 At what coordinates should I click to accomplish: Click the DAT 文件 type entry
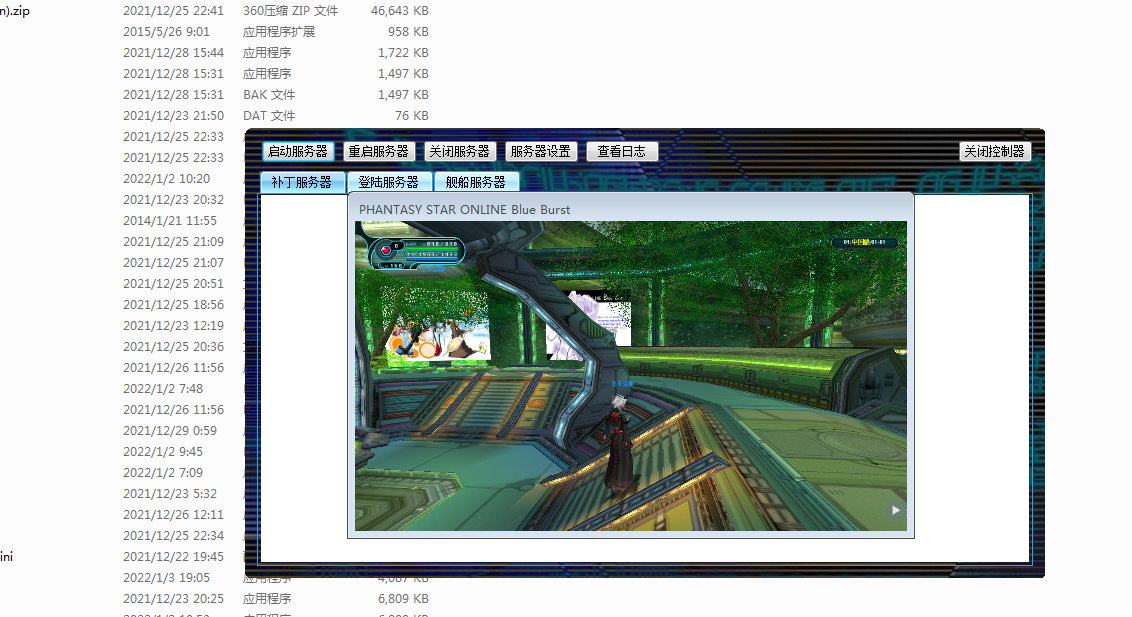pyautogui.click(x=269, y=115)
